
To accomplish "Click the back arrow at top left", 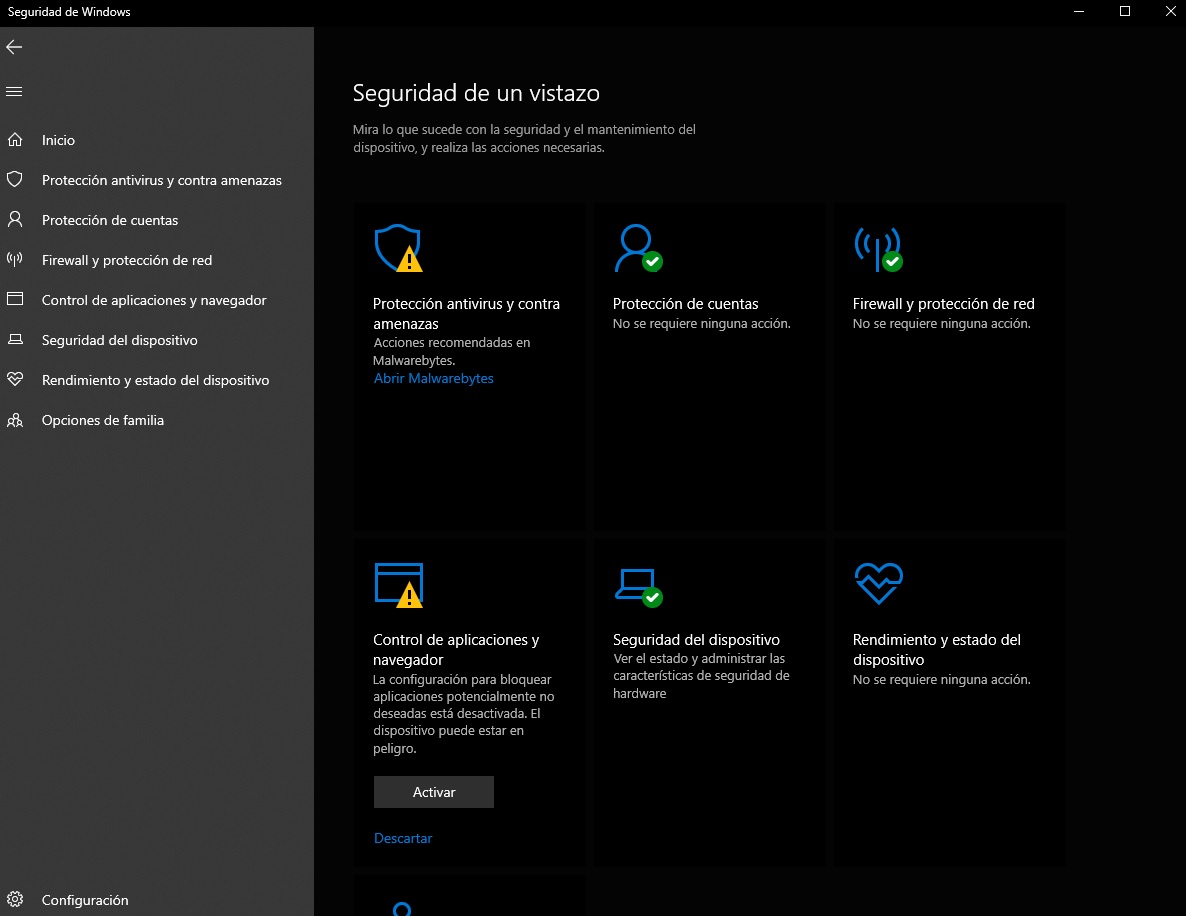I will pyautogui.click(x=14, y=46).
